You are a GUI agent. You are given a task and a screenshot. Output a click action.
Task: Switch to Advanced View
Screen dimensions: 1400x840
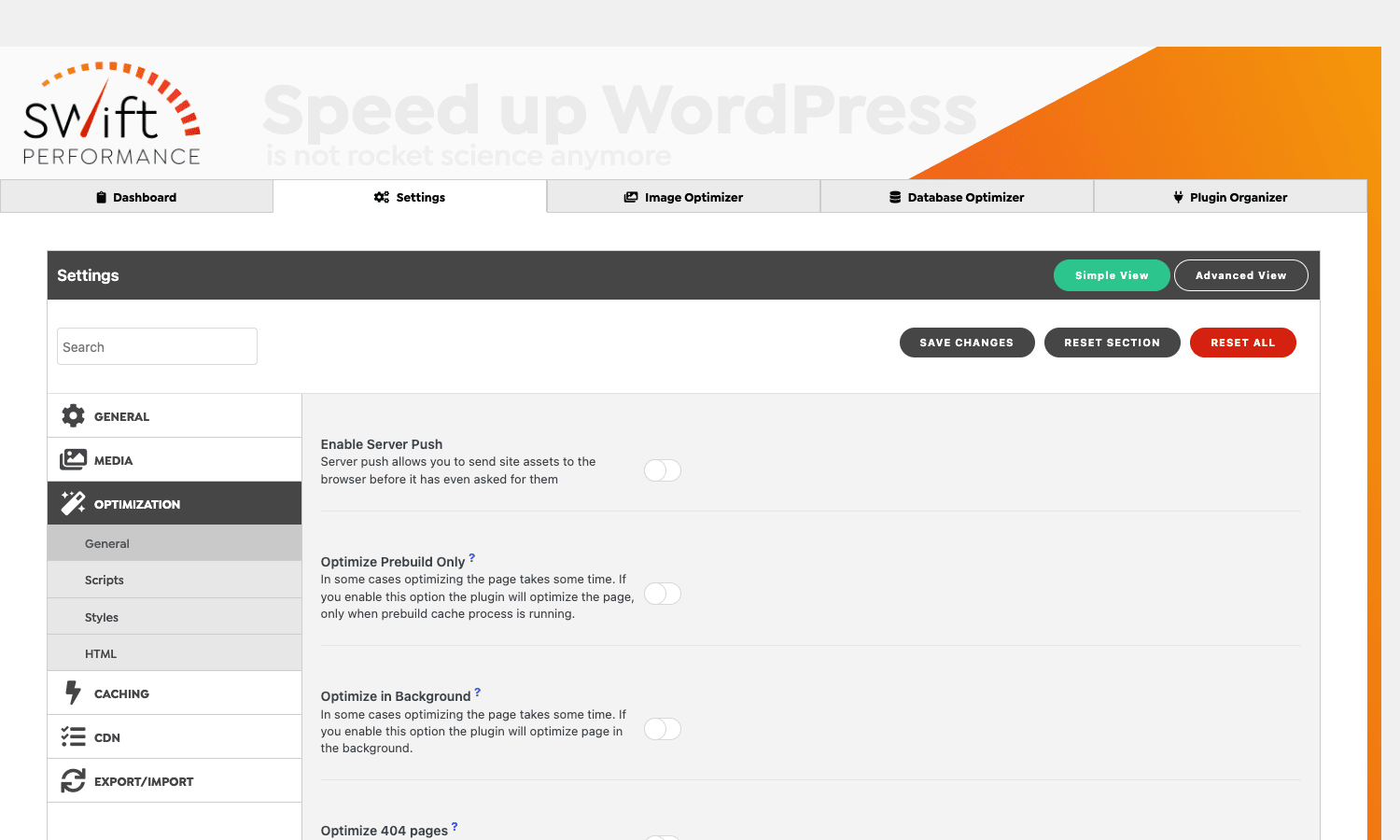(x=1241, y=275)
